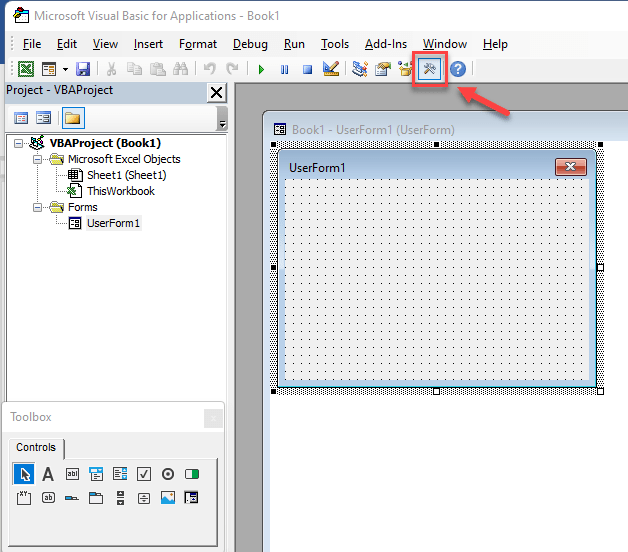Click the Paste clipboard icon
The width and height of the screenshot is (628, 552).
point(157,69)
